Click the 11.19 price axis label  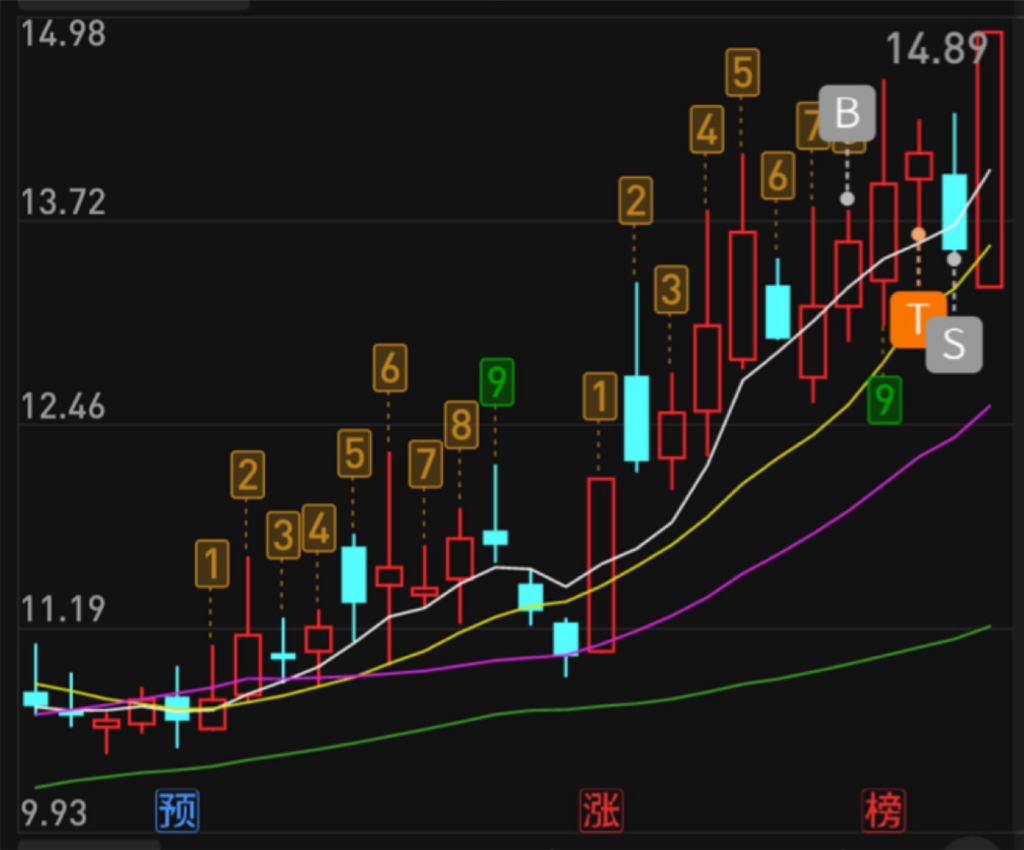(x=63, y=609)
